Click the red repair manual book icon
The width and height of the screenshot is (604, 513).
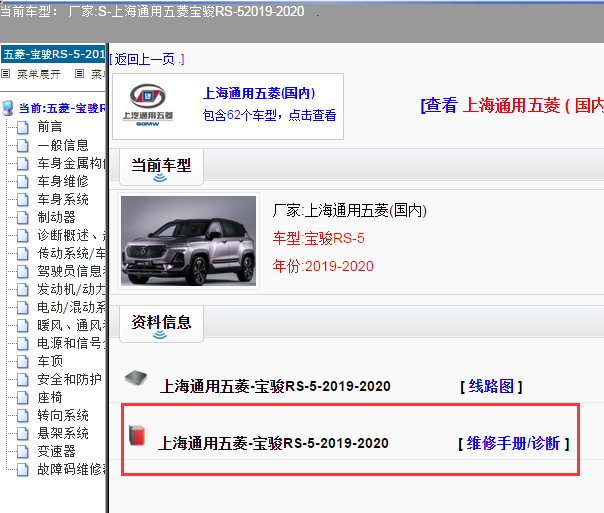point(137,436)
